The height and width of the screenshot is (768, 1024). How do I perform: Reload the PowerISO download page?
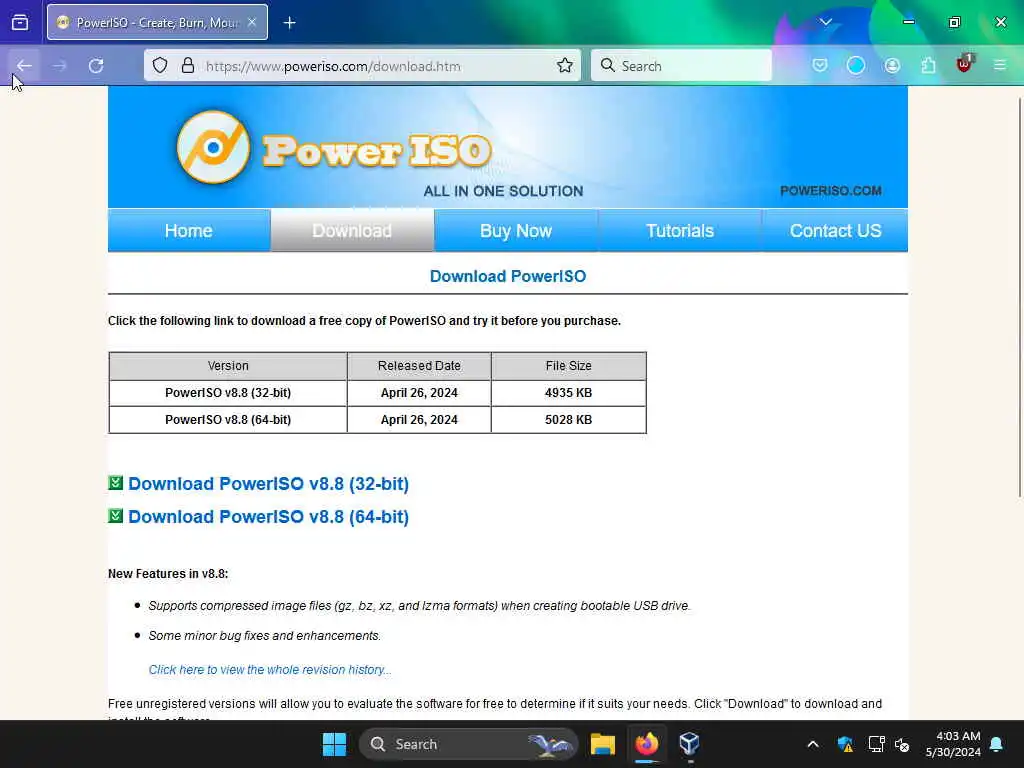pos(96,65)
